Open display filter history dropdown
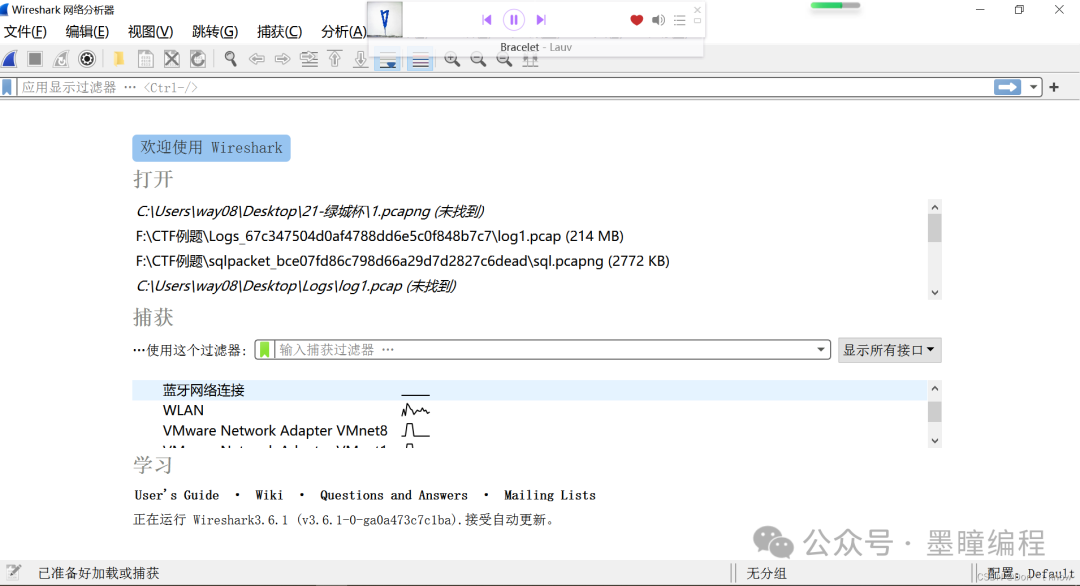 pos(1033,87)
